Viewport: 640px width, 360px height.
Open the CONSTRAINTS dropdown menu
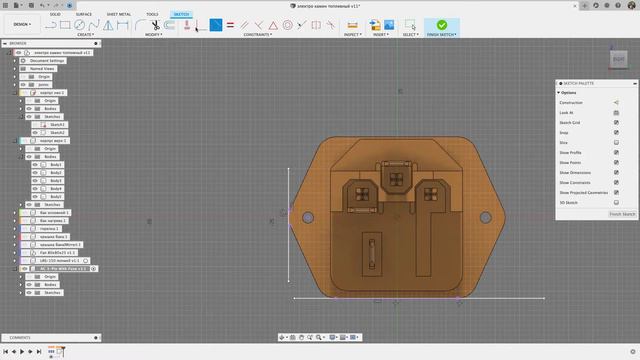tap(258, 35)
